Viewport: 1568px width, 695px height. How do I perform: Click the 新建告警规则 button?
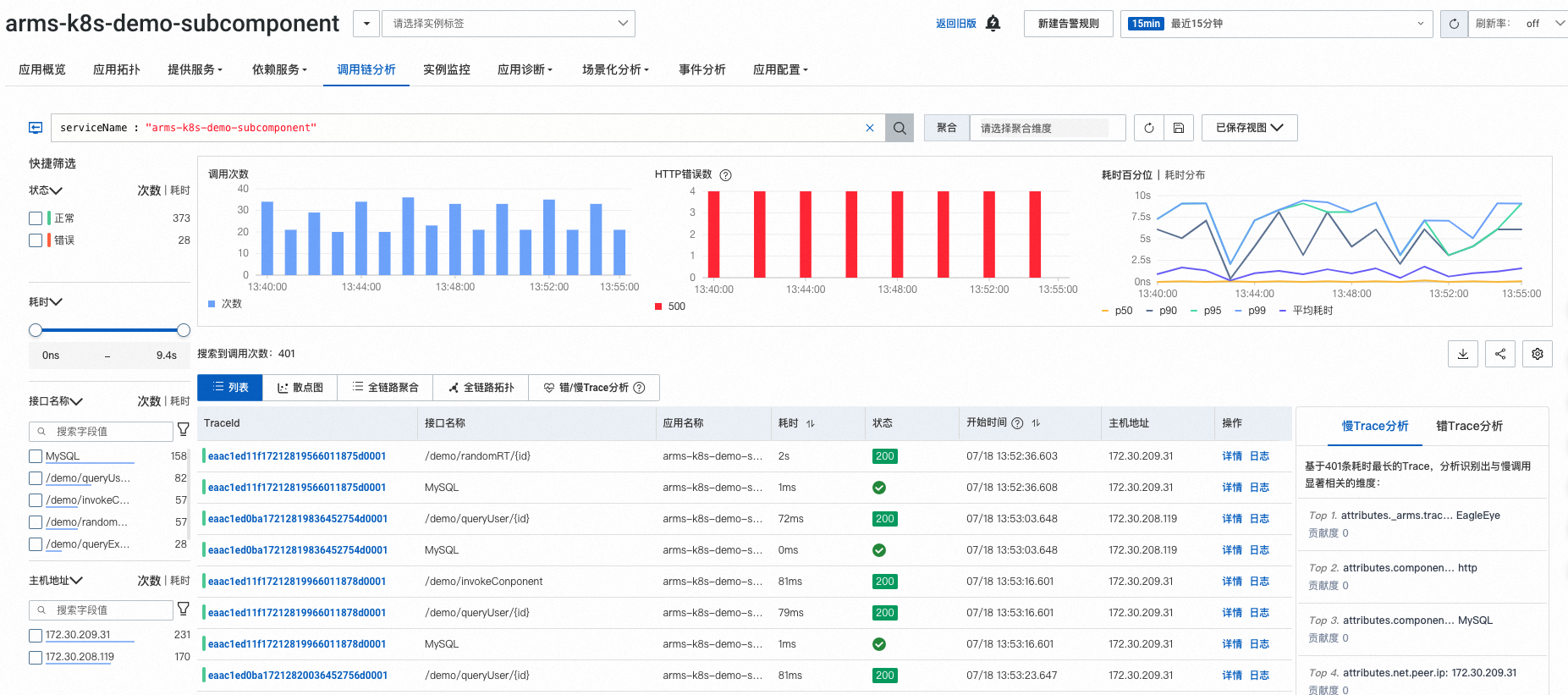[1069, 24]
